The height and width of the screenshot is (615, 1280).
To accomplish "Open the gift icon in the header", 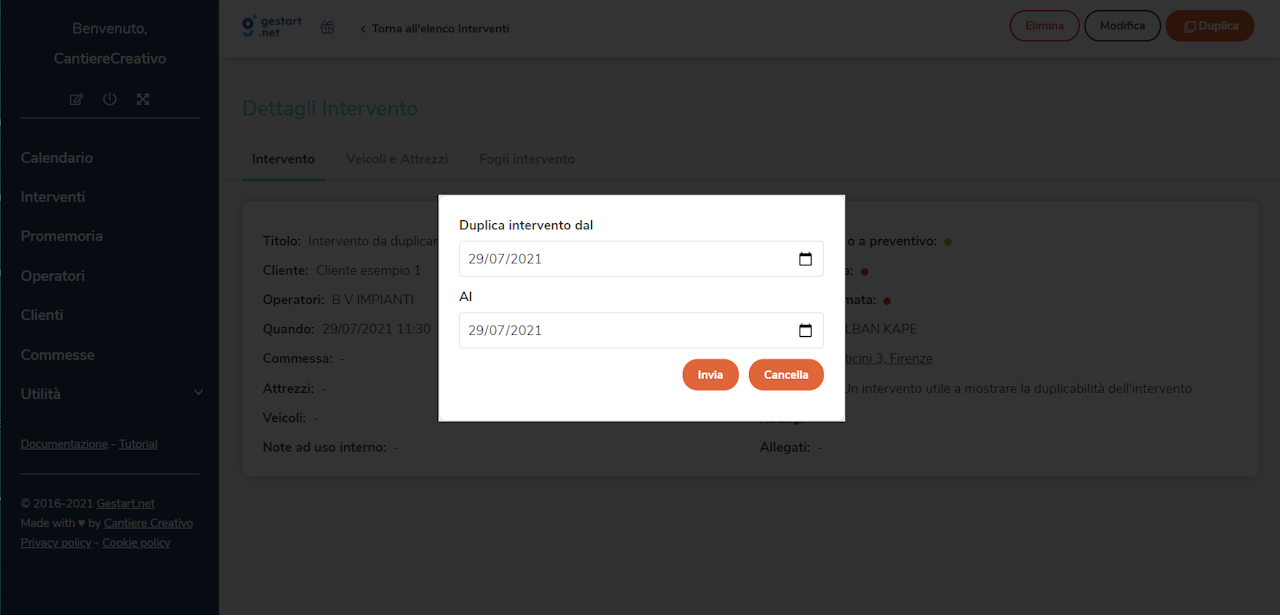I will click(326, 27).
